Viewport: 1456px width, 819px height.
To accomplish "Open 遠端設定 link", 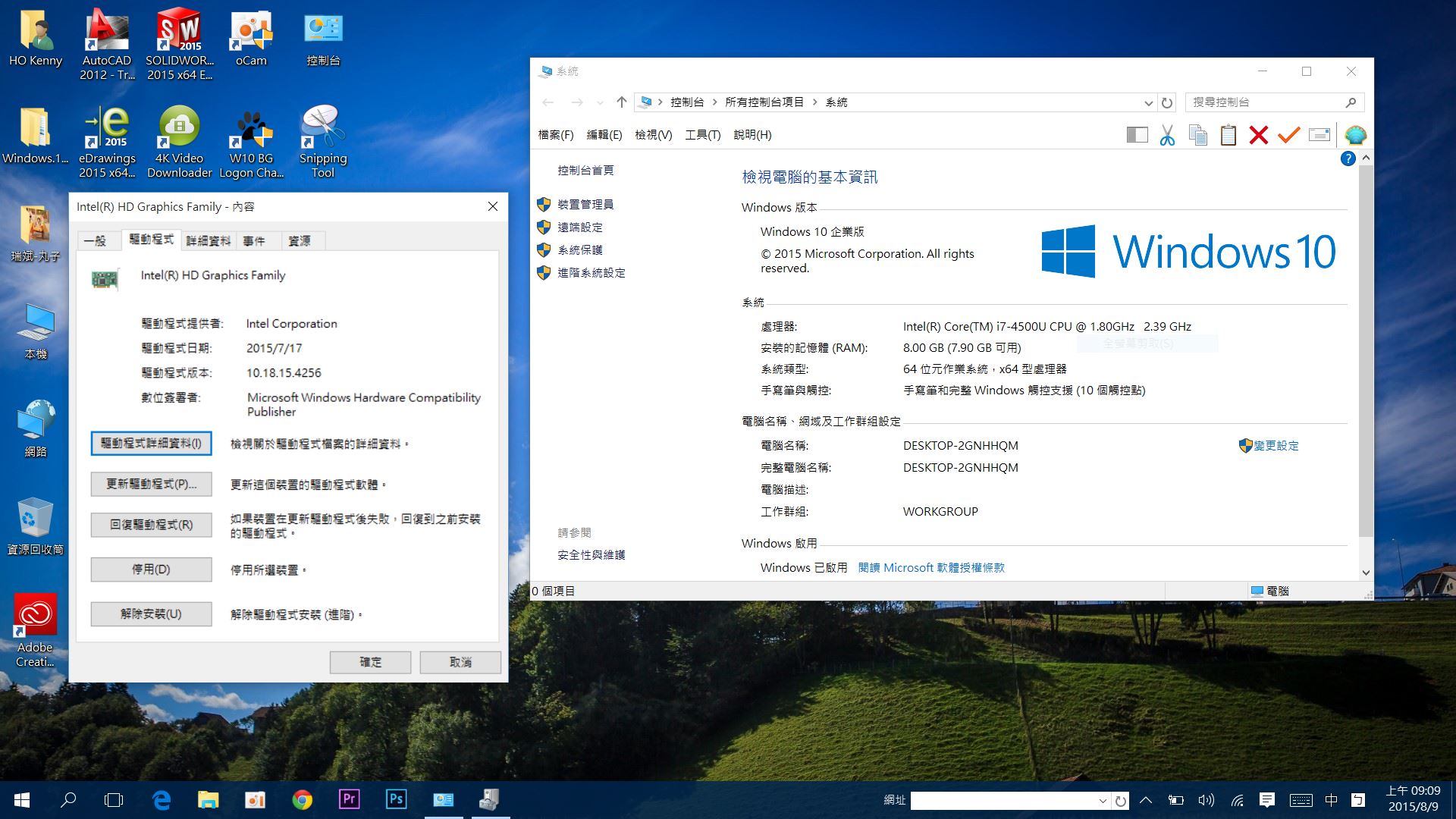I will [x=580, y=227].
